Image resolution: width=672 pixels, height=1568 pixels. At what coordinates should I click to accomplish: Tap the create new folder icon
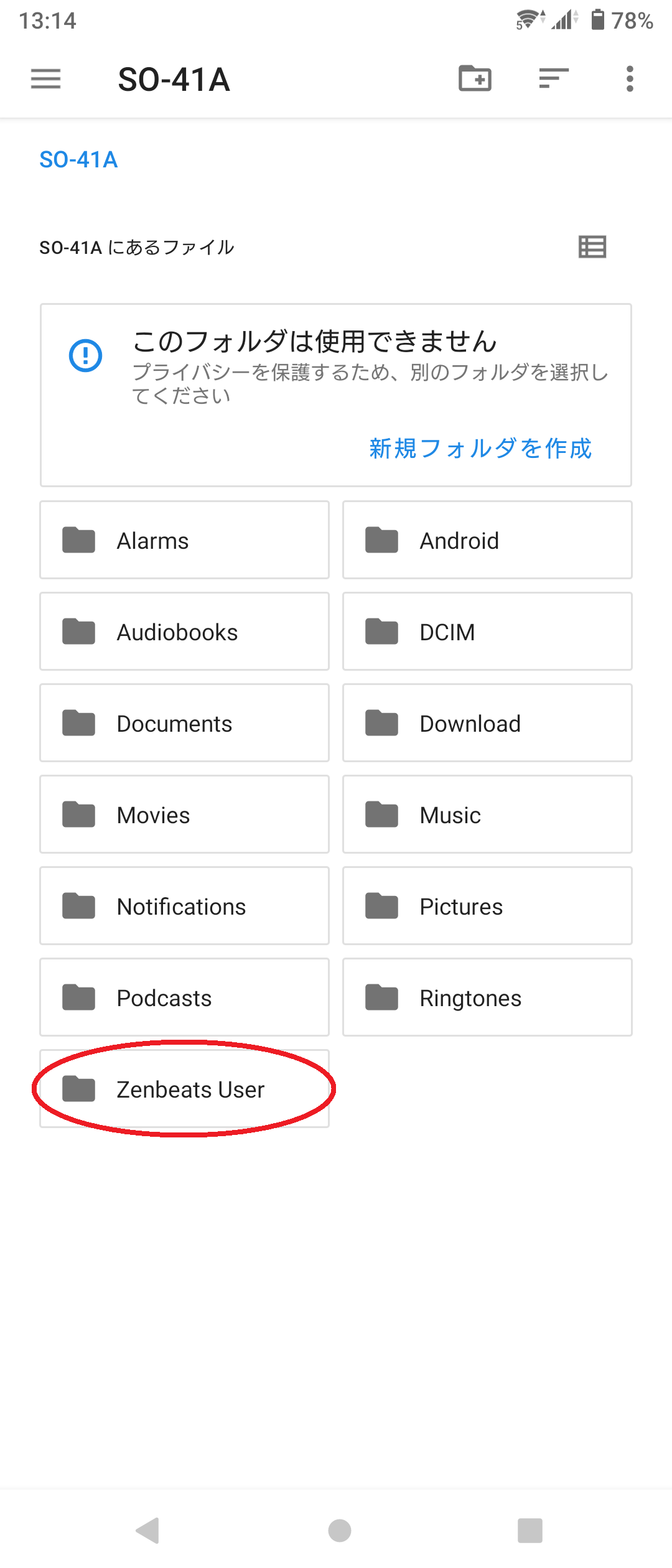point(475,79)
